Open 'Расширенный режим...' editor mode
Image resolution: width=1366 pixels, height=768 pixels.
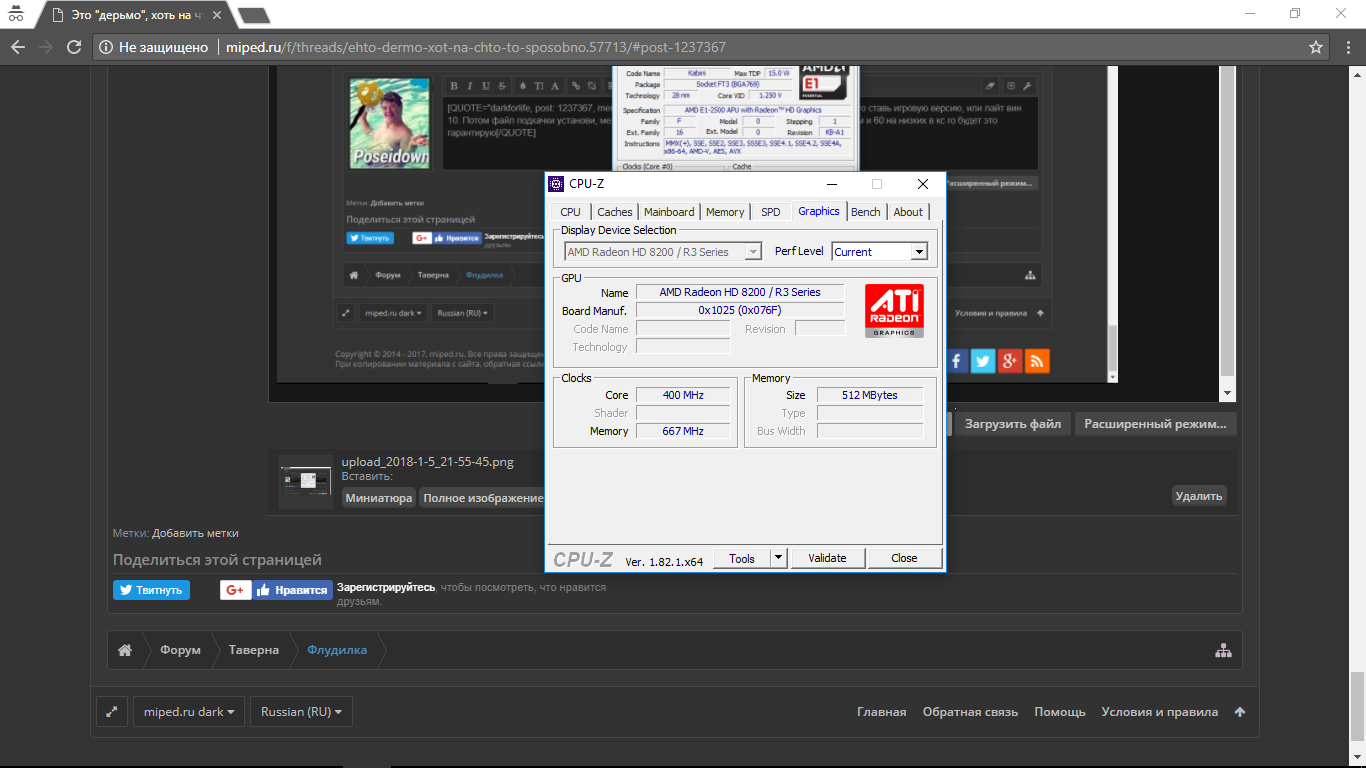point(1155,424)
